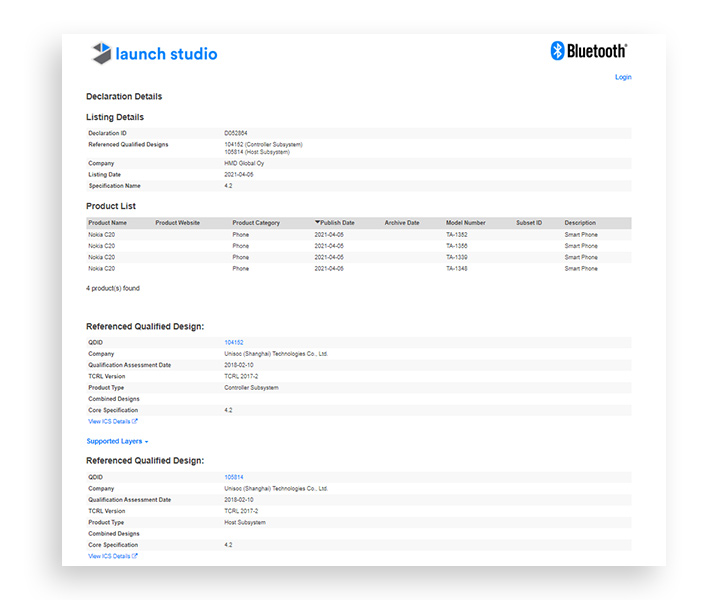
Task: Click Smart Phone description in TA-1348 row
Action: pyautogui.click(x=581, y=268)
